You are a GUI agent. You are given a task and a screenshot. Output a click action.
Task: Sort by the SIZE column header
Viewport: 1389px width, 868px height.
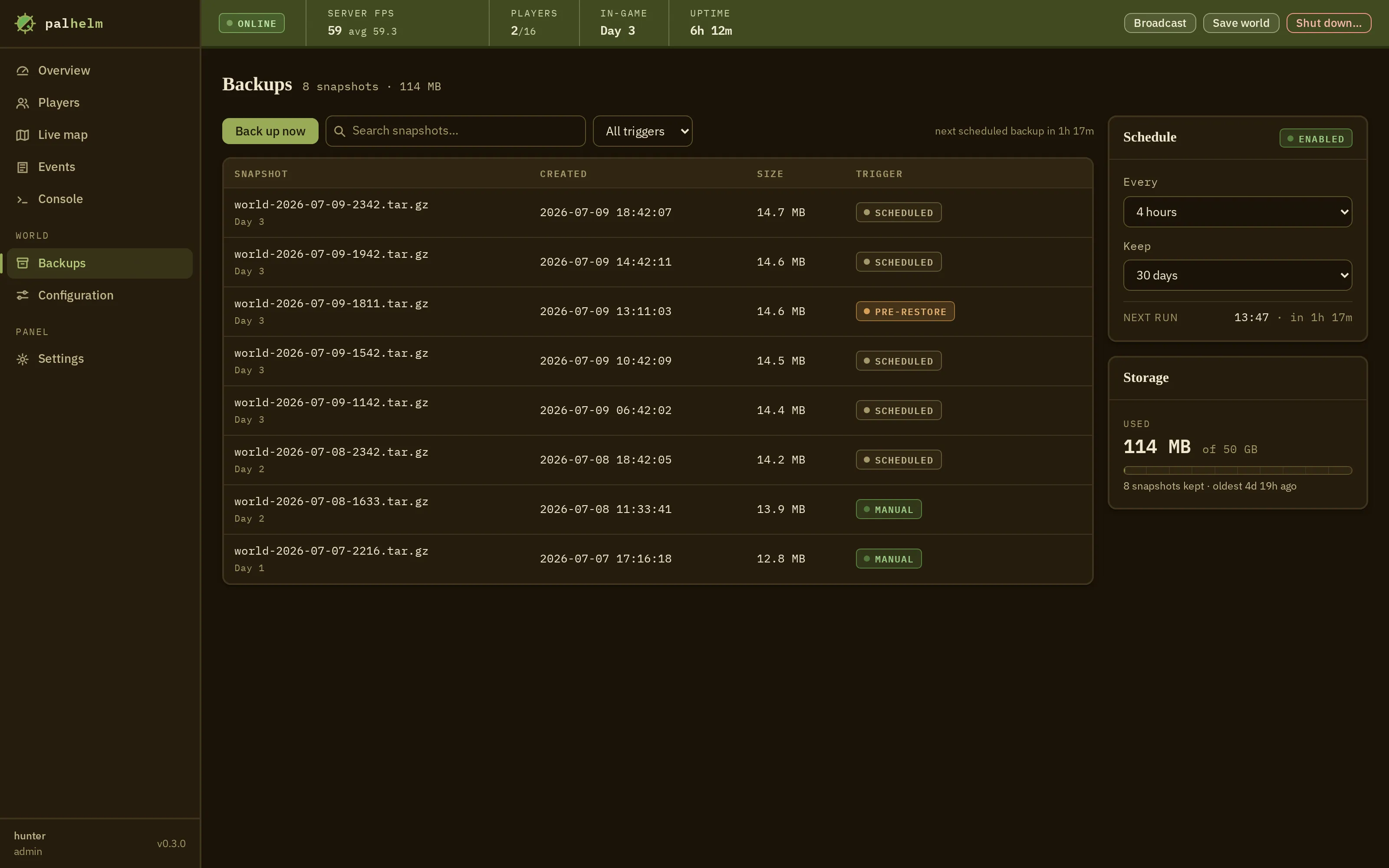tap(770, 174)
